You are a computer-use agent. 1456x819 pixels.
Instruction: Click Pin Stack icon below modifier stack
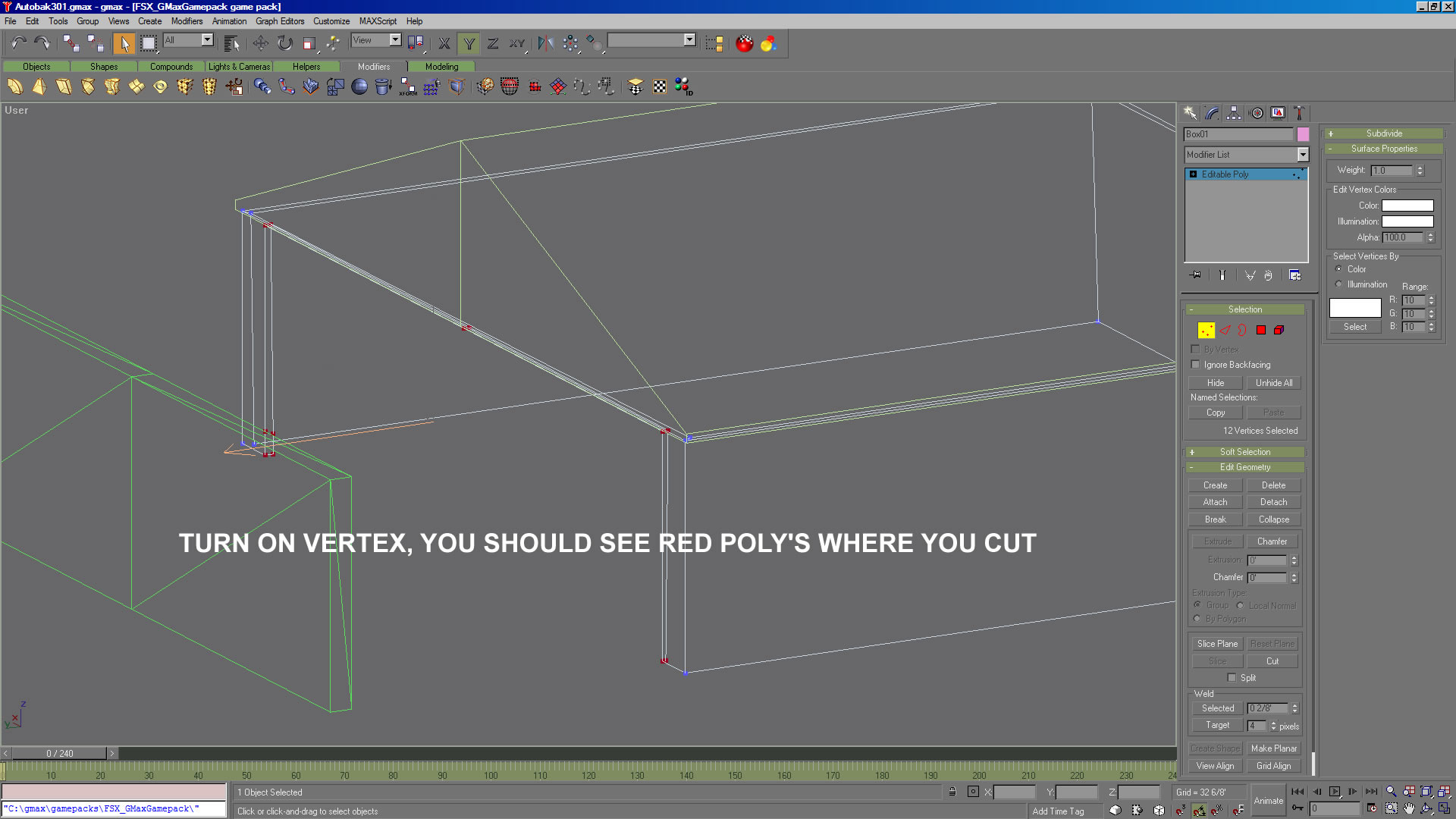pos(1196,275)
